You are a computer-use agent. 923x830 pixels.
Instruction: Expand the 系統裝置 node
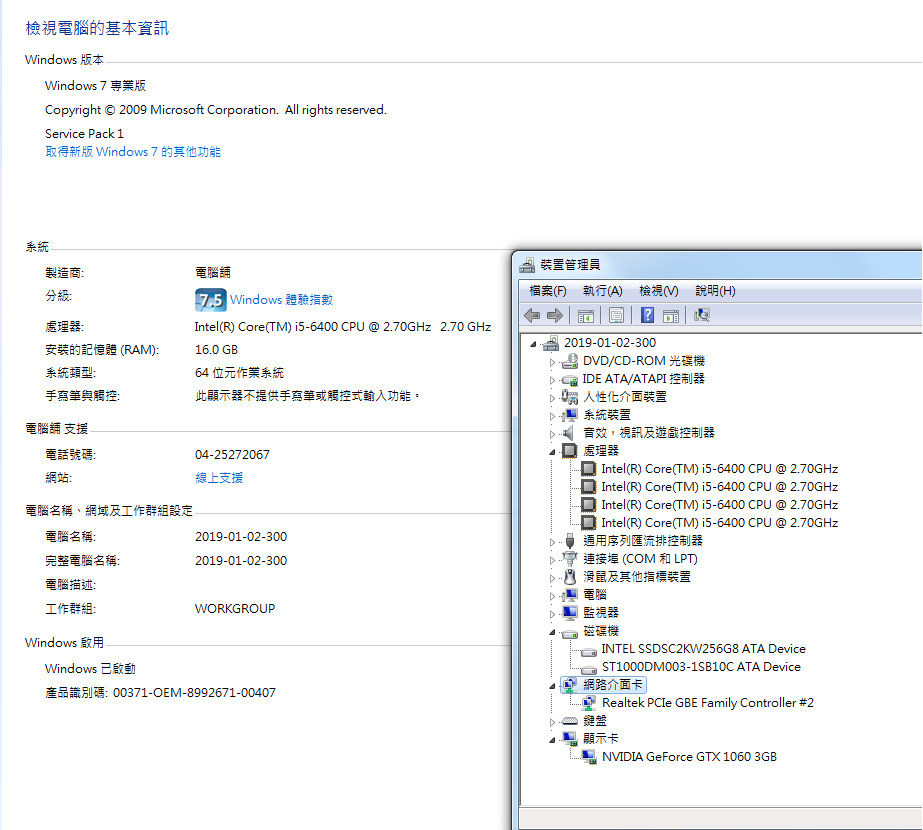pos(552,416)
